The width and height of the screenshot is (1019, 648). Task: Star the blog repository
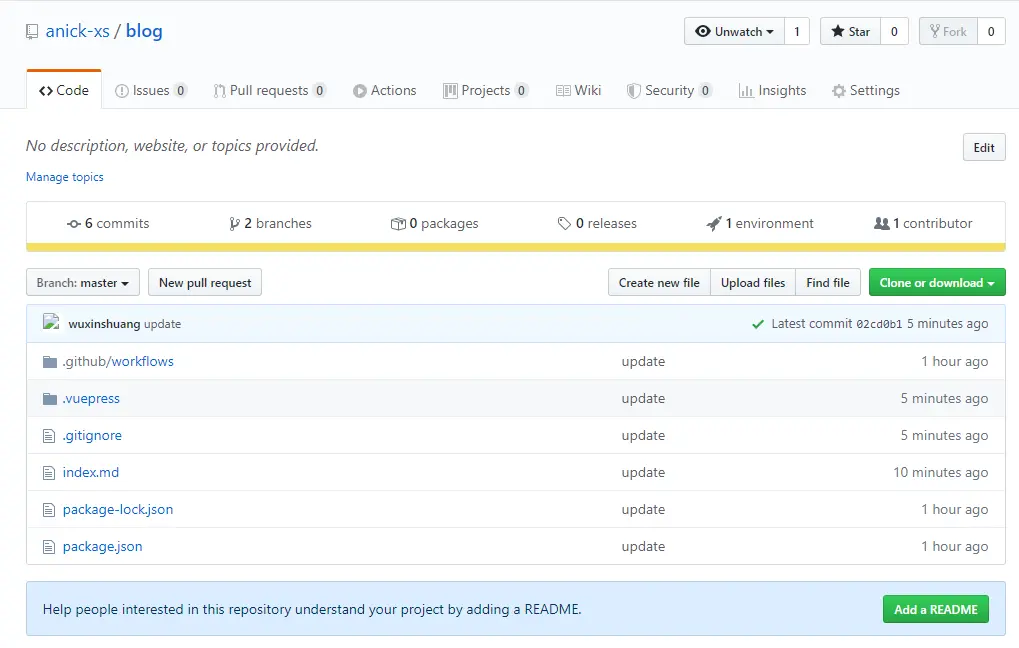click(x=851, y=31)
